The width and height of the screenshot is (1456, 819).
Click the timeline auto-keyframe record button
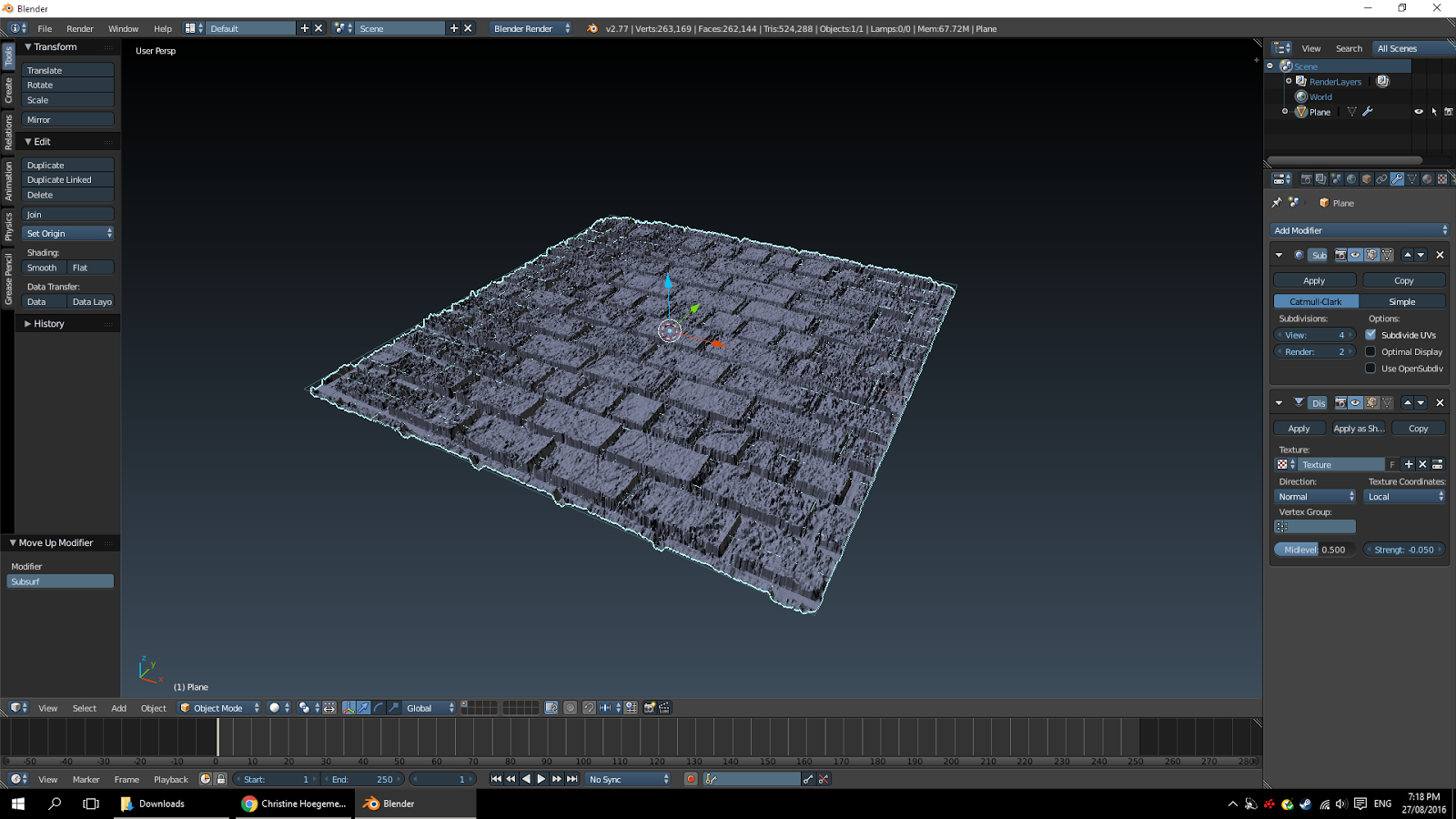[x=691, y=779]
